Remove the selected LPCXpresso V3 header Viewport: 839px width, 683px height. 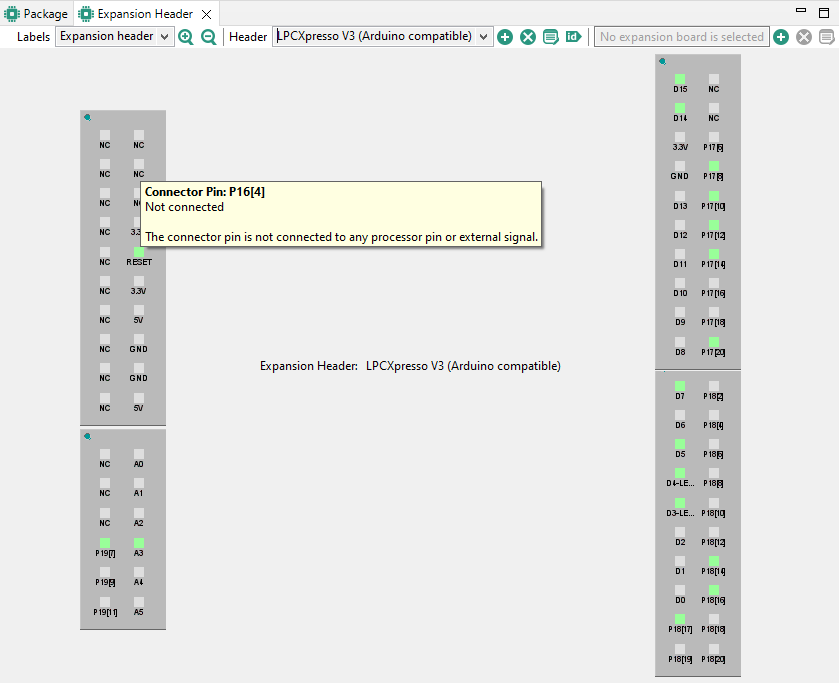tap(528, 37)
